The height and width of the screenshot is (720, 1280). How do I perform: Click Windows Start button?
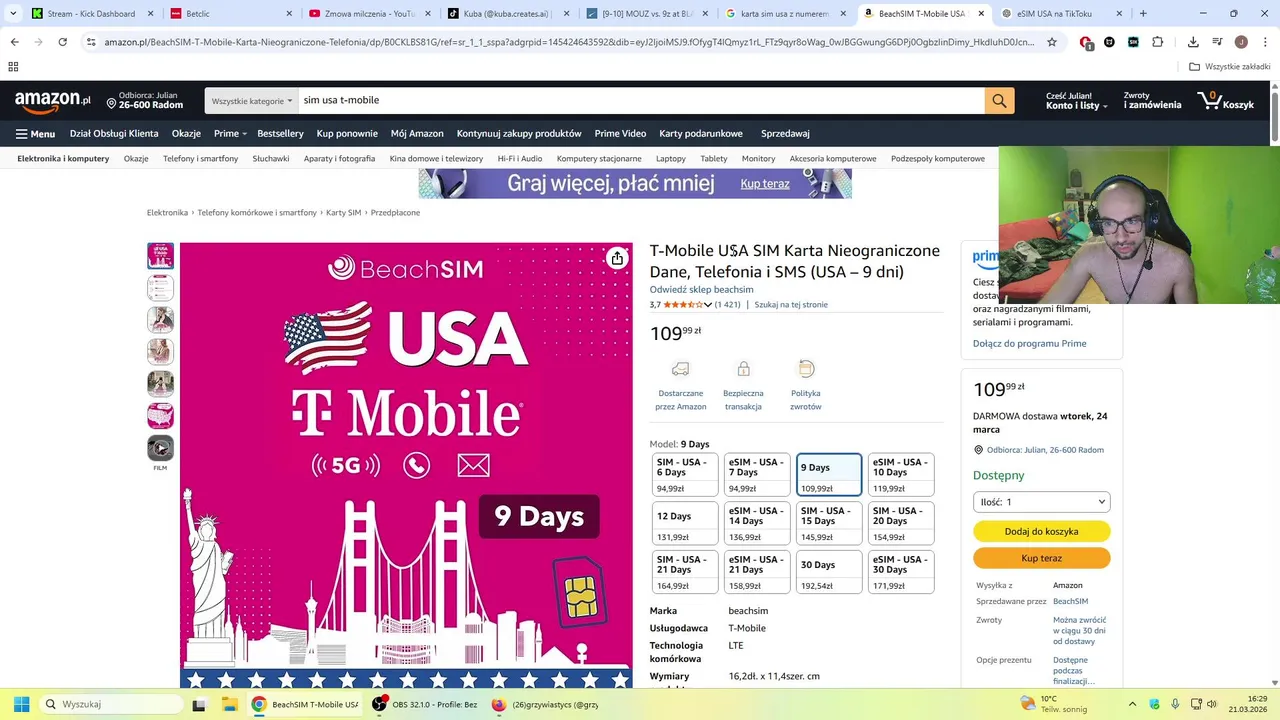point(21,704)
